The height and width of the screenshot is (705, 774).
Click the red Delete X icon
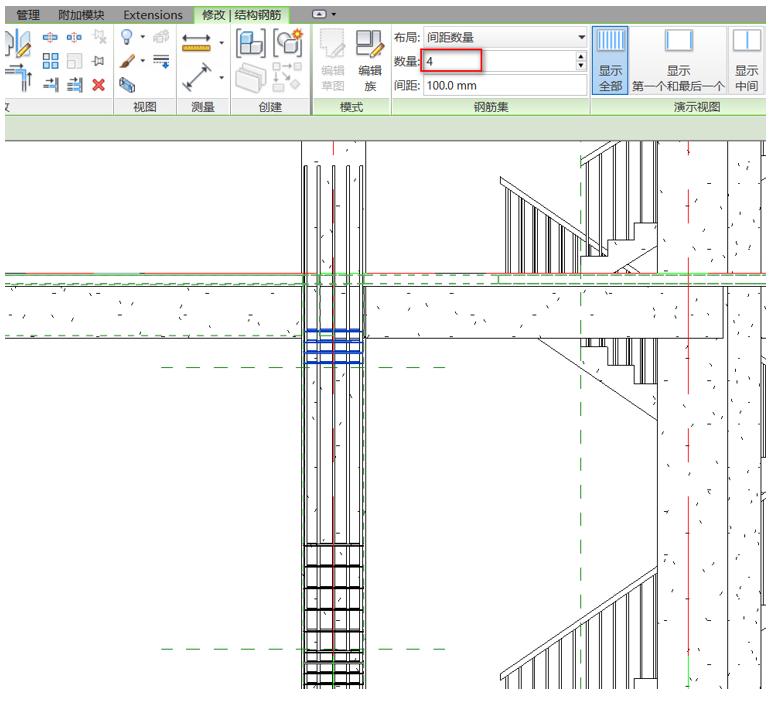click(x=98, y=85)
